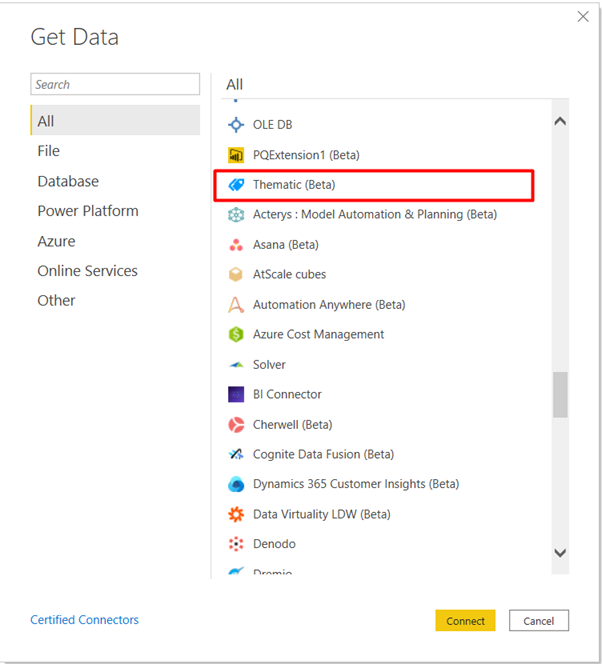Click the connector list scrollbar thumb
The image size is (602, 664).
(560, 395)
